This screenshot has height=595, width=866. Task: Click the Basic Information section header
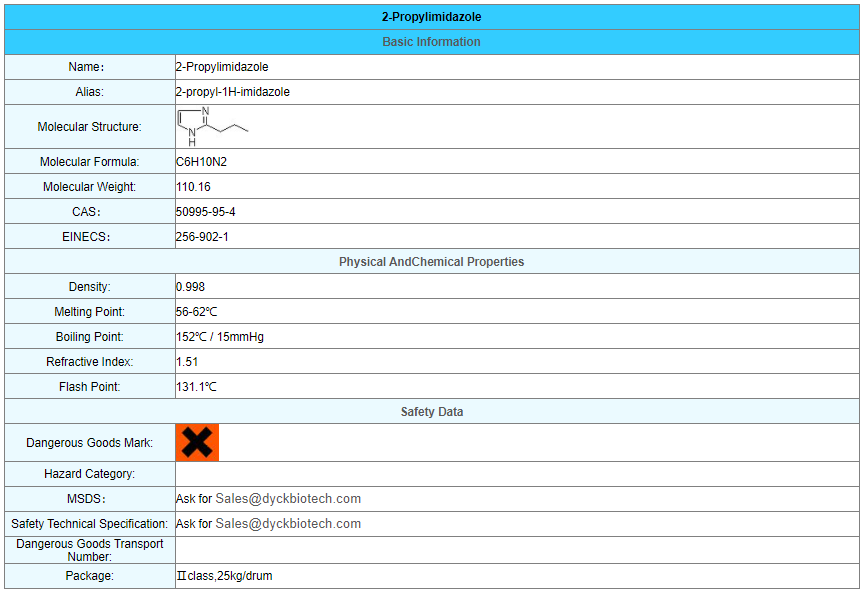tap(432, 42)
